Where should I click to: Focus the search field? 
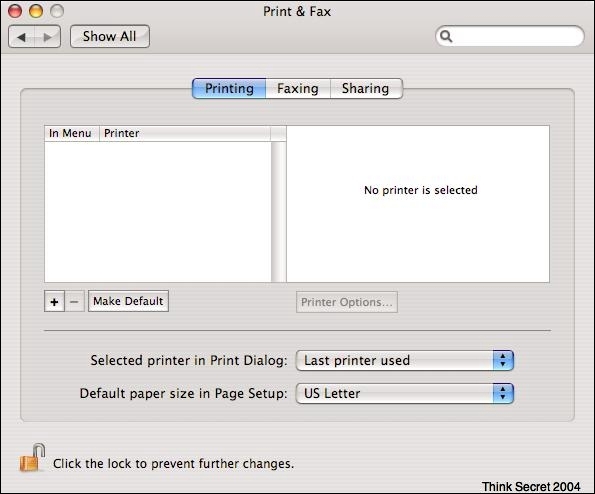point(510,36)
